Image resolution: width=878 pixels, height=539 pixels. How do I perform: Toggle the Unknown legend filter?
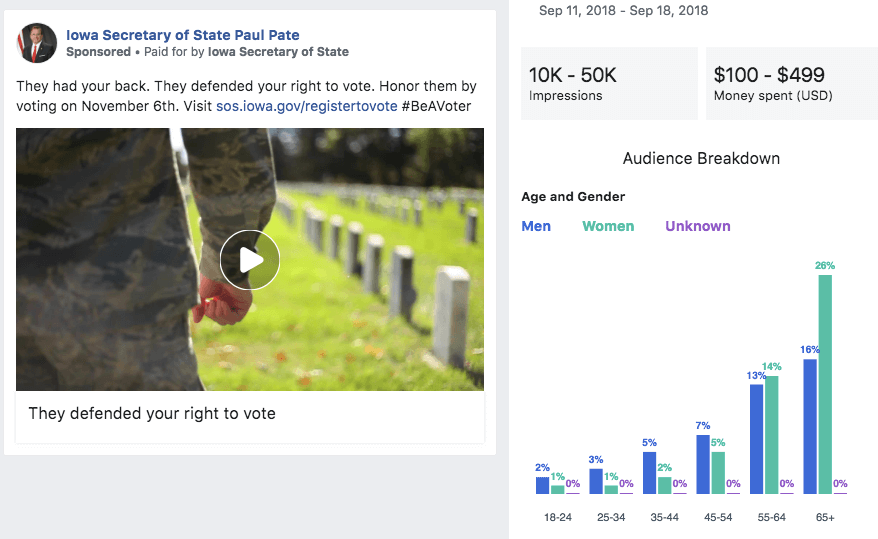click(x=697, y=226)
